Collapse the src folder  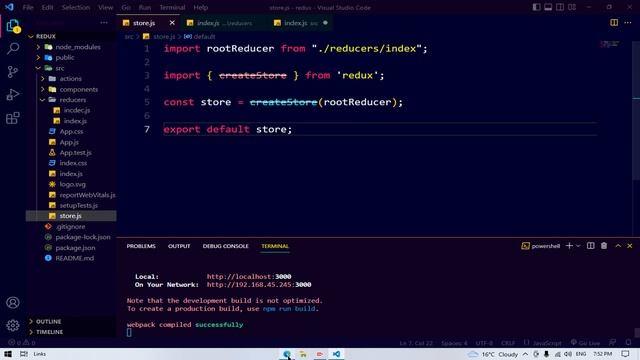[x=38, y=68]
